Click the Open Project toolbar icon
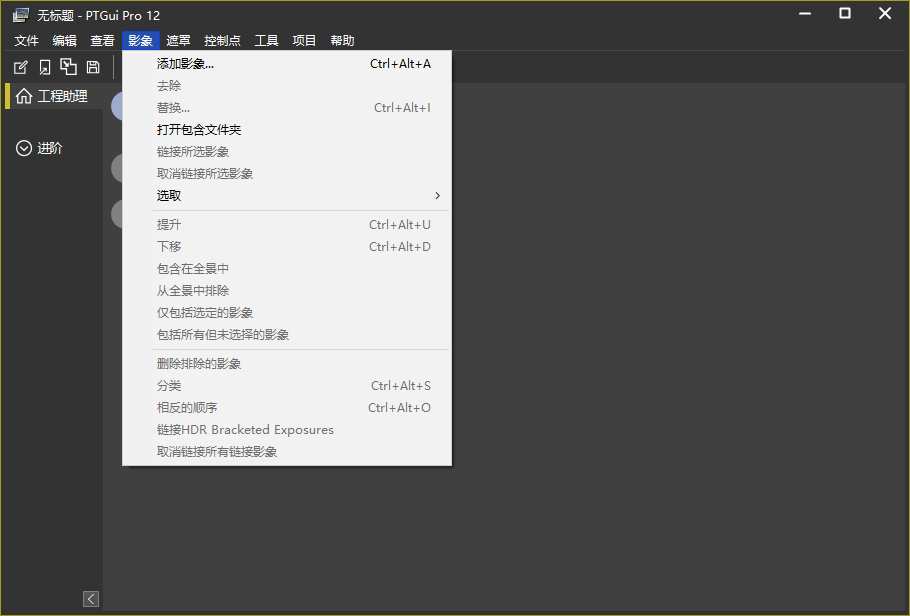 coord(44,67)
